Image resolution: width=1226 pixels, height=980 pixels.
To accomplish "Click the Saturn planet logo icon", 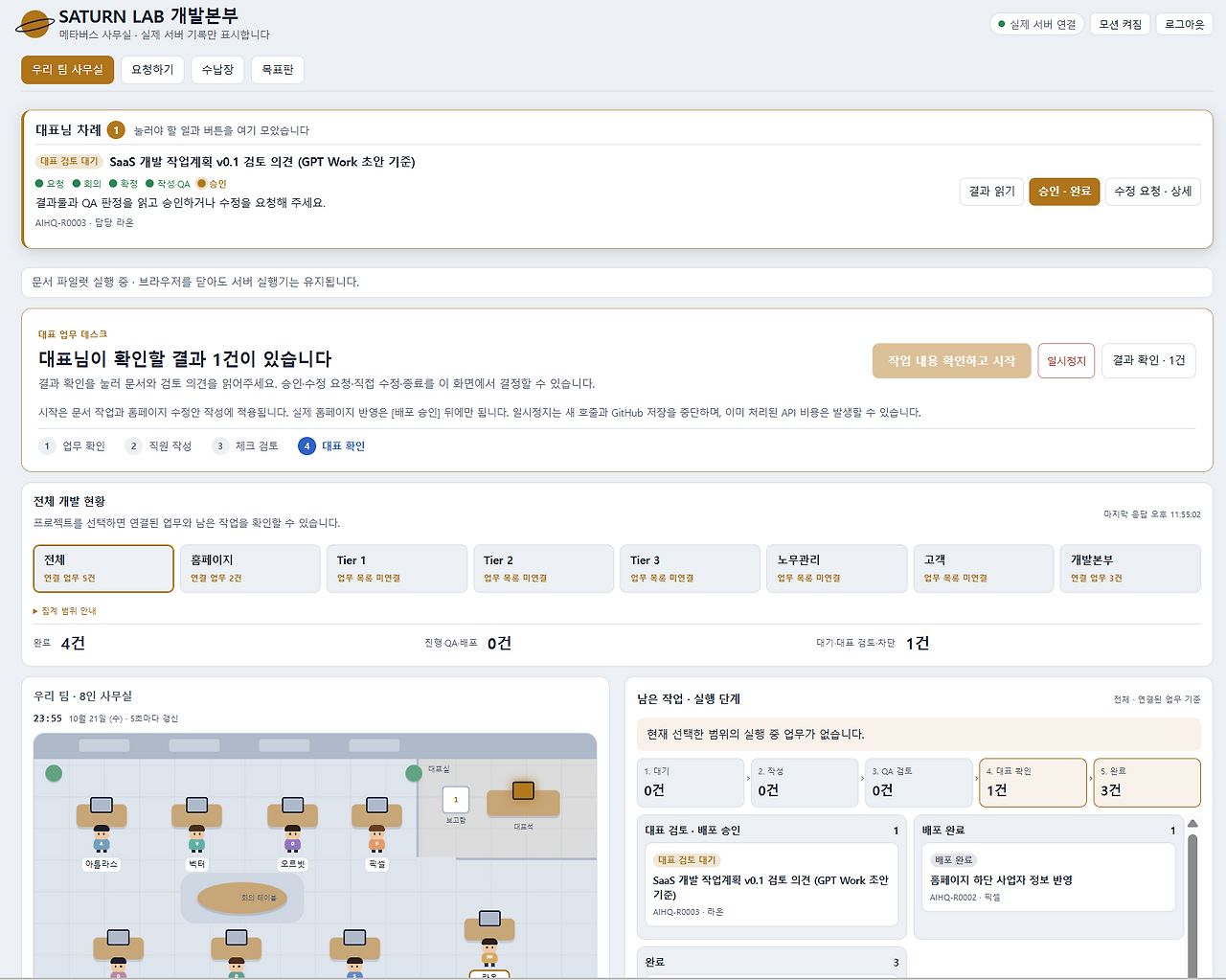I will (x=34, y=24).
